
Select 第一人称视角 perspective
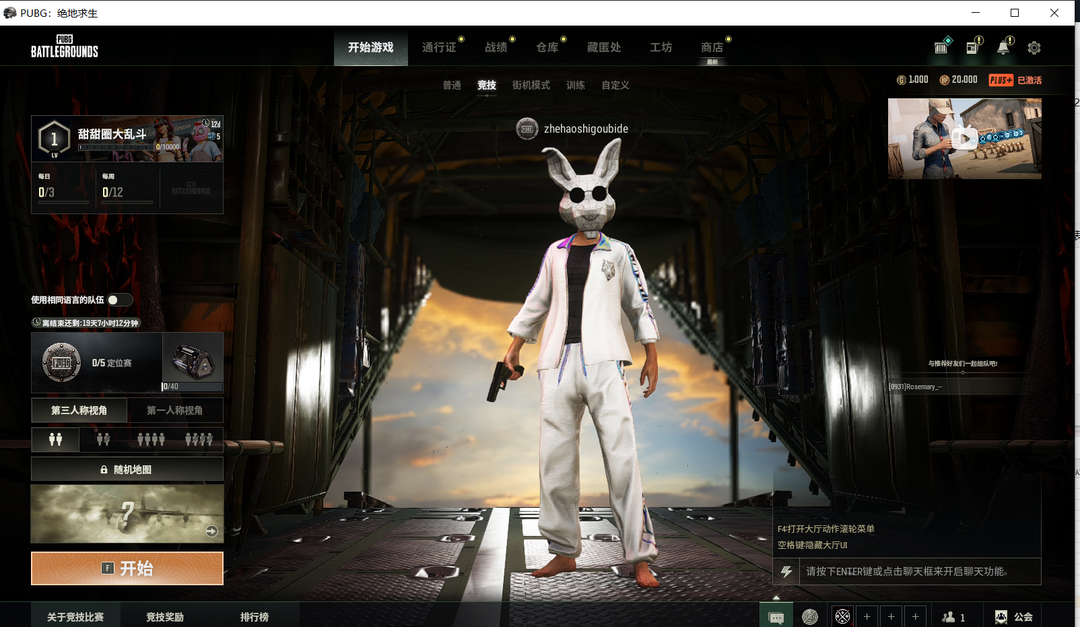pyautogui.click(x=174, y=410)
